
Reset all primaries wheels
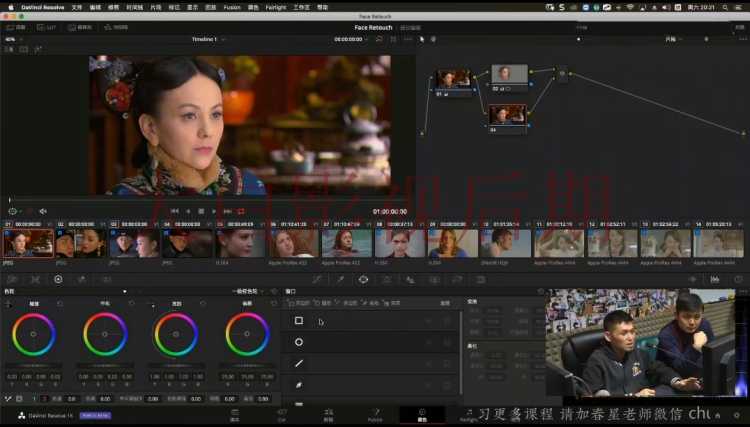point(274,291)
